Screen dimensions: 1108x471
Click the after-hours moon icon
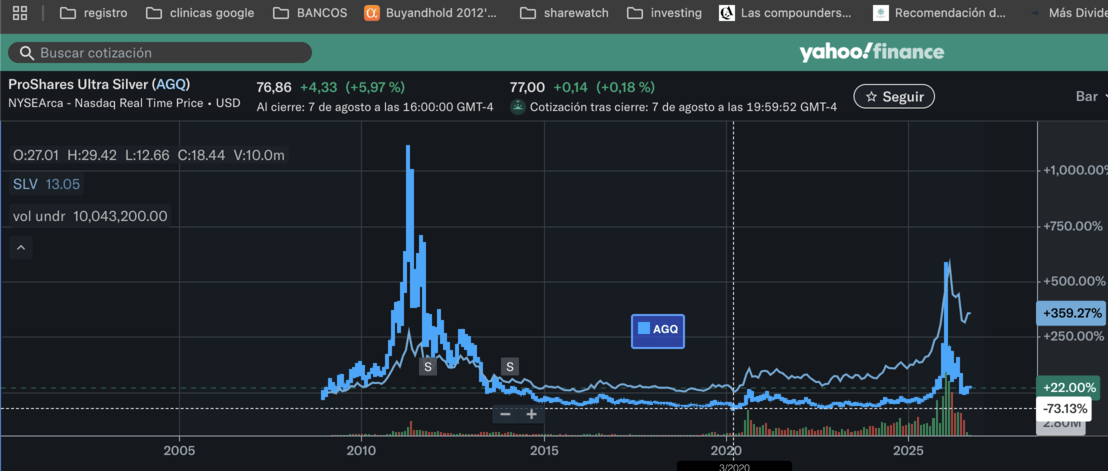pyautogui.click(x=518, y=107)
